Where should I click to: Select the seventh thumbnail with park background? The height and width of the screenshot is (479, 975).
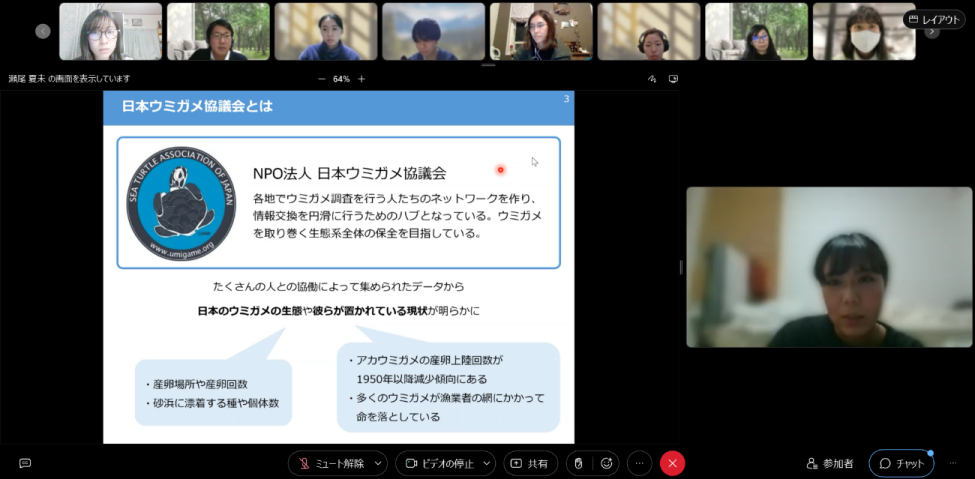[x=756, y=31]
